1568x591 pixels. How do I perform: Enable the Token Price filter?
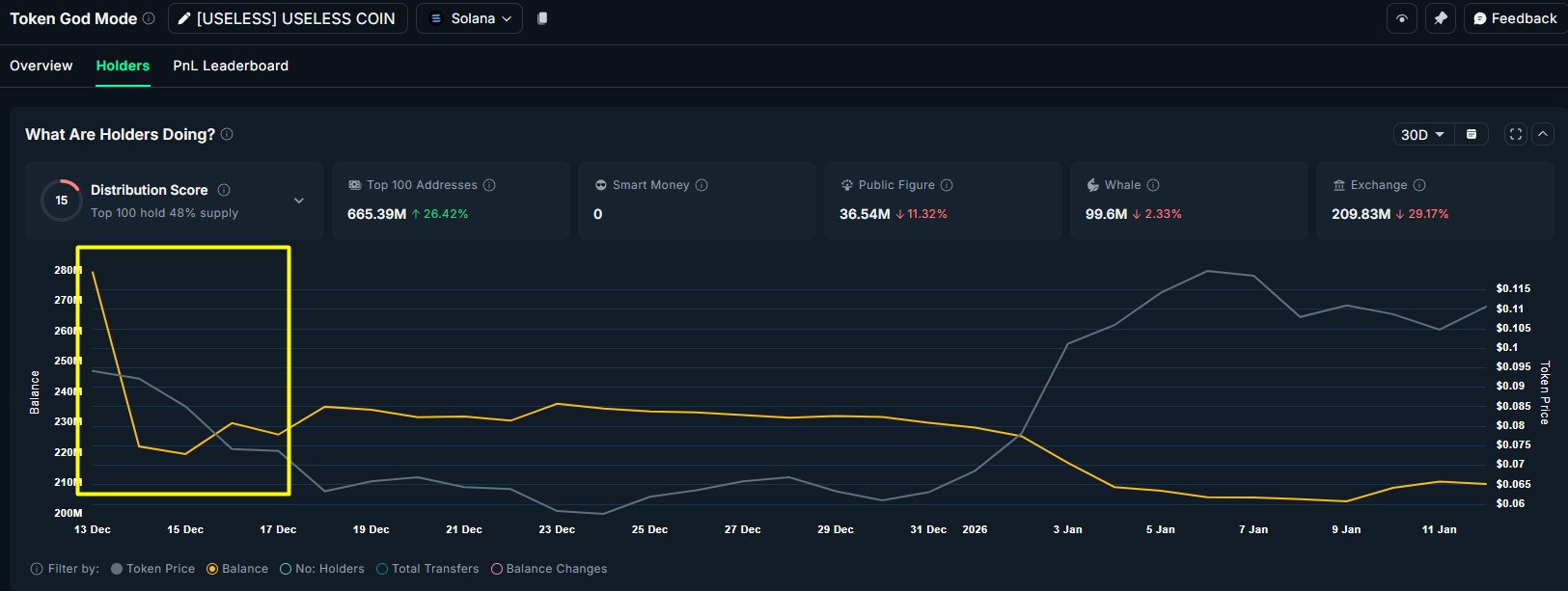(x=117, y=569)
